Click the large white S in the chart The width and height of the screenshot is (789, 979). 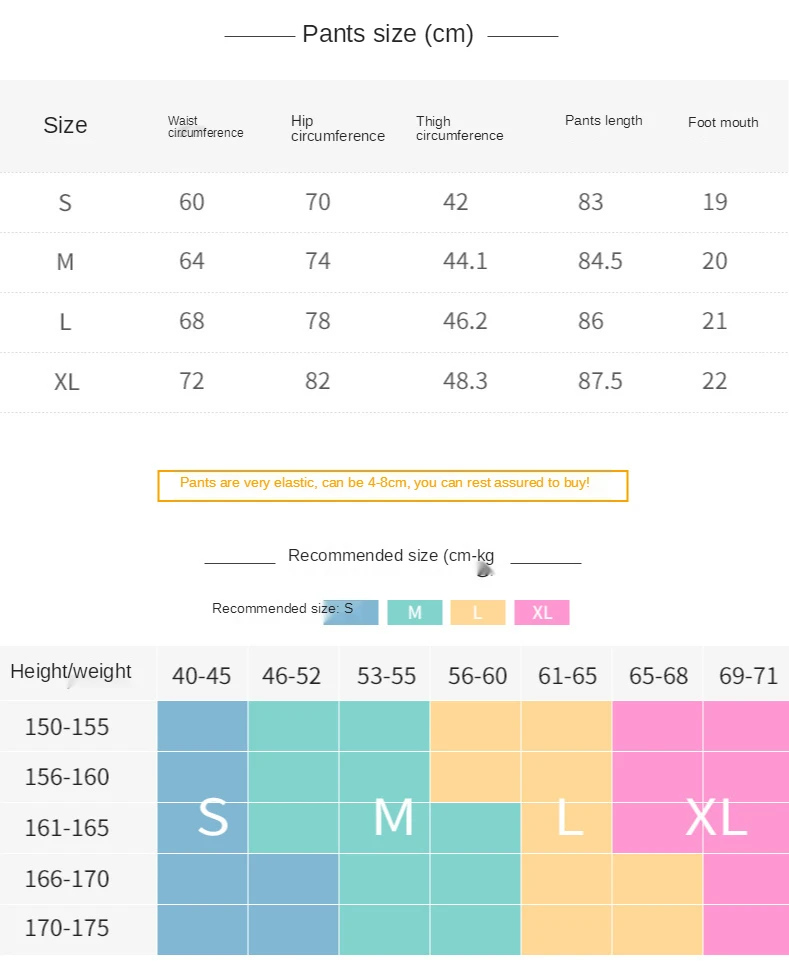point(212,818)
